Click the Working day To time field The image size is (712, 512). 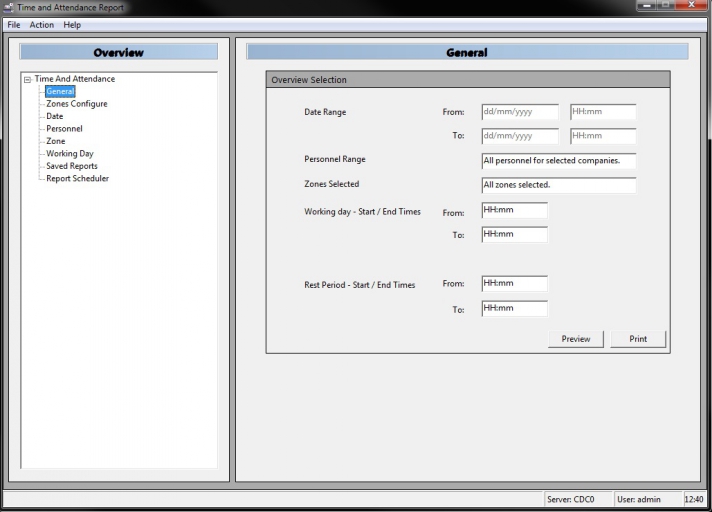[514, 235]
